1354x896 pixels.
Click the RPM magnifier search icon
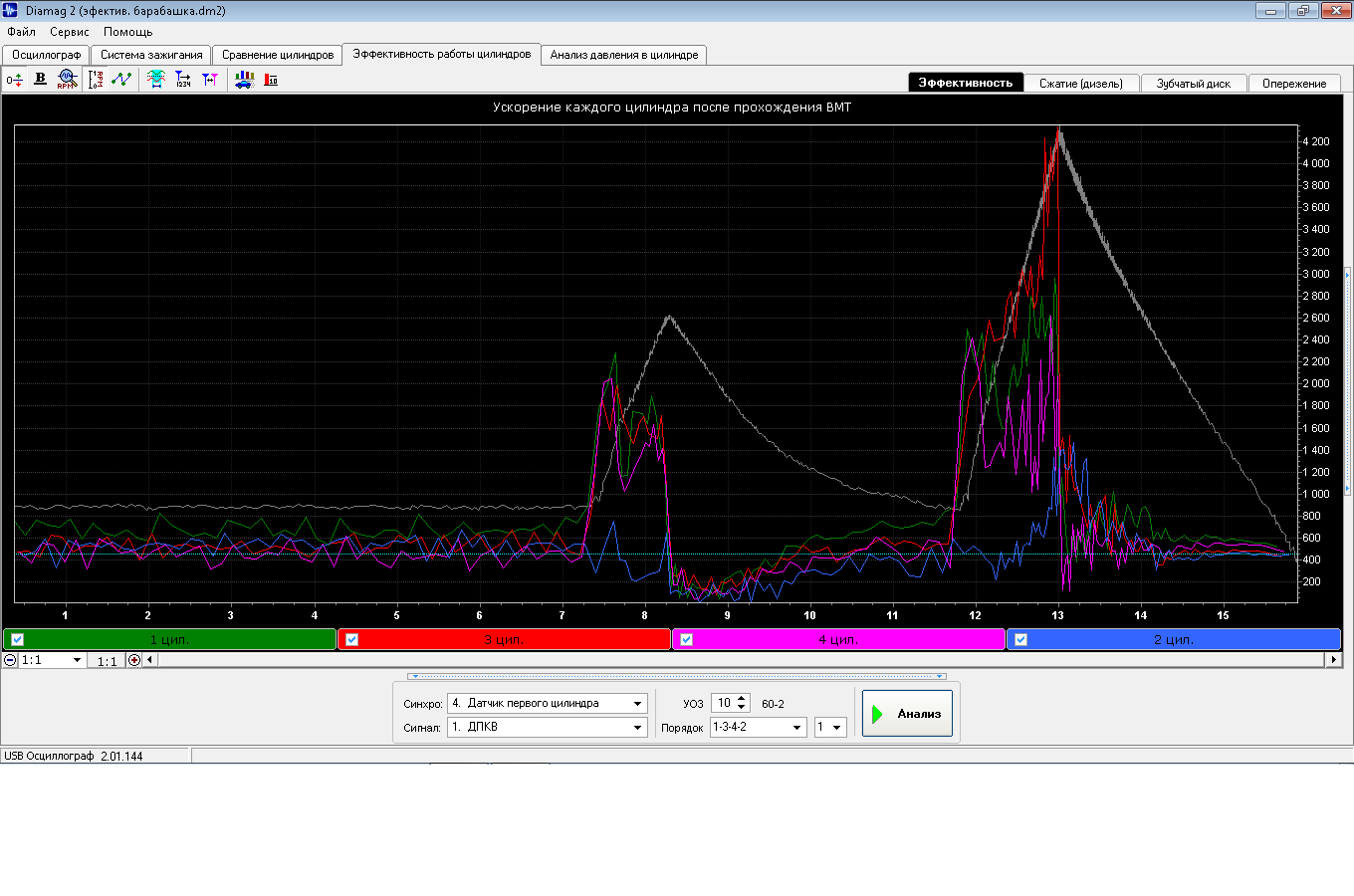(66, 80)
